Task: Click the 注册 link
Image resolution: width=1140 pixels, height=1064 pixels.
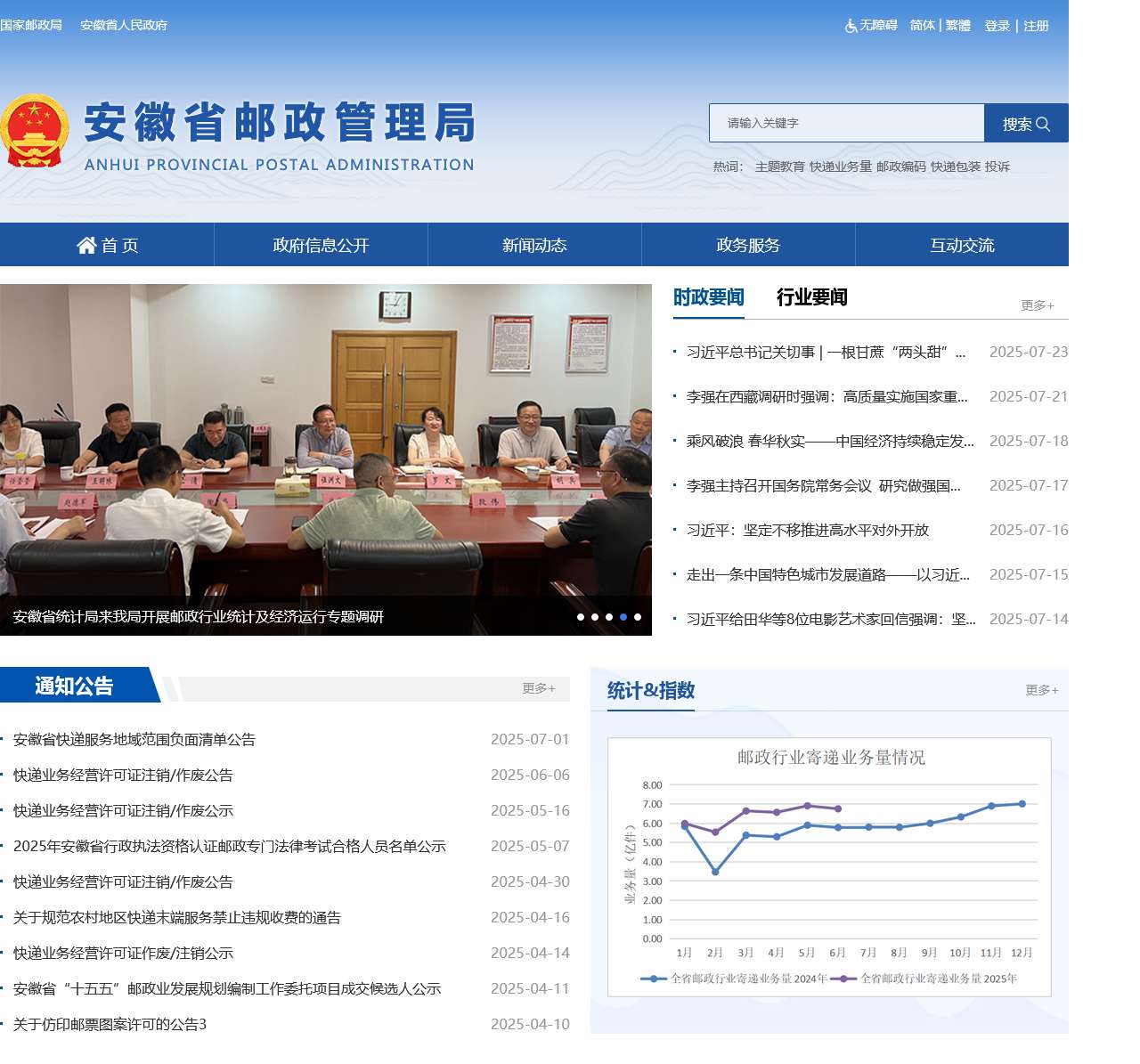Action: 1037,26
